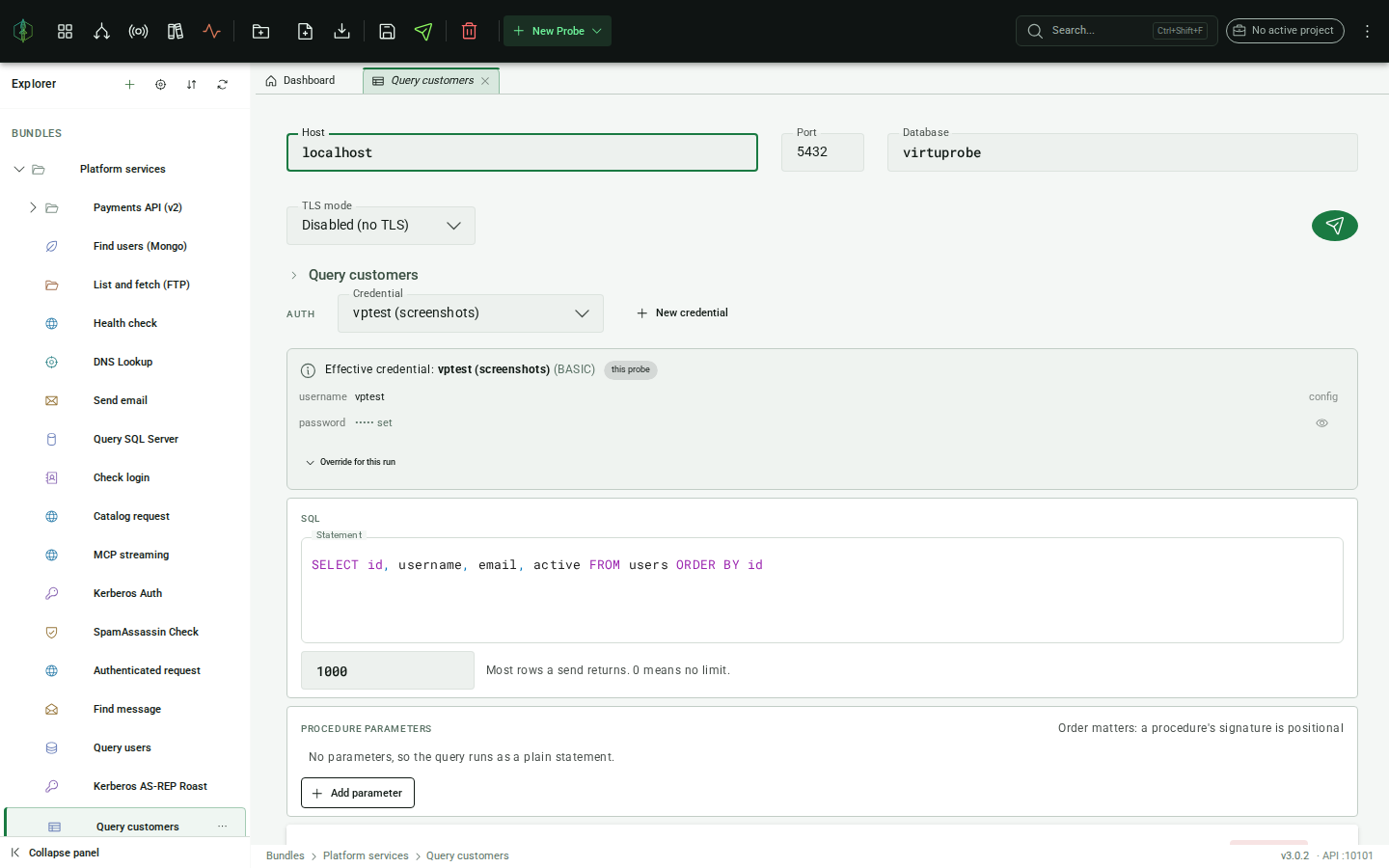Open the TLS mode dropdown

coord(381,226)
